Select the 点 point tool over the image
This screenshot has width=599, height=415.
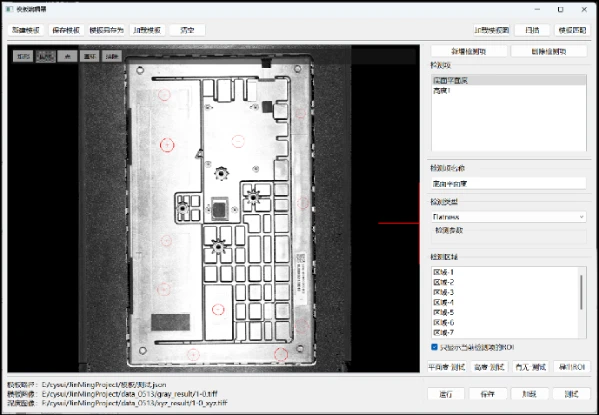point(68,57)
